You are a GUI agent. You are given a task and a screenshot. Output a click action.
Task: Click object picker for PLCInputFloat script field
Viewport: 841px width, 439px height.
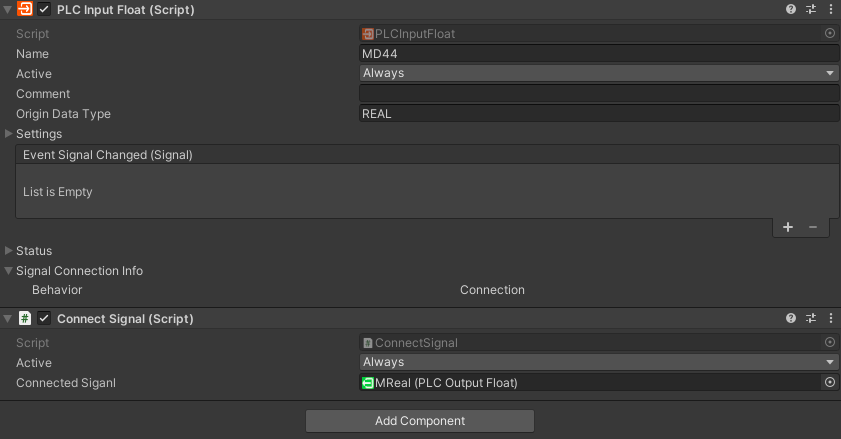[829, 33]
